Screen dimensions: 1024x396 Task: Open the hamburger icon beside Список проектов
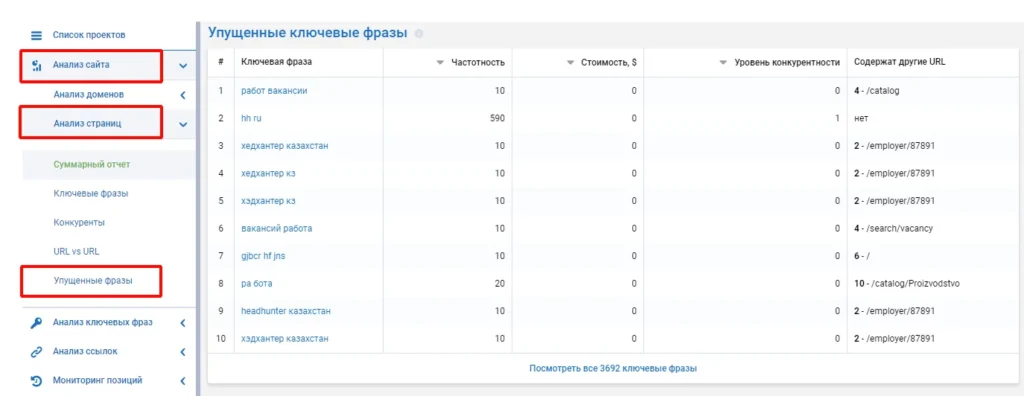(x=36, y=35)
